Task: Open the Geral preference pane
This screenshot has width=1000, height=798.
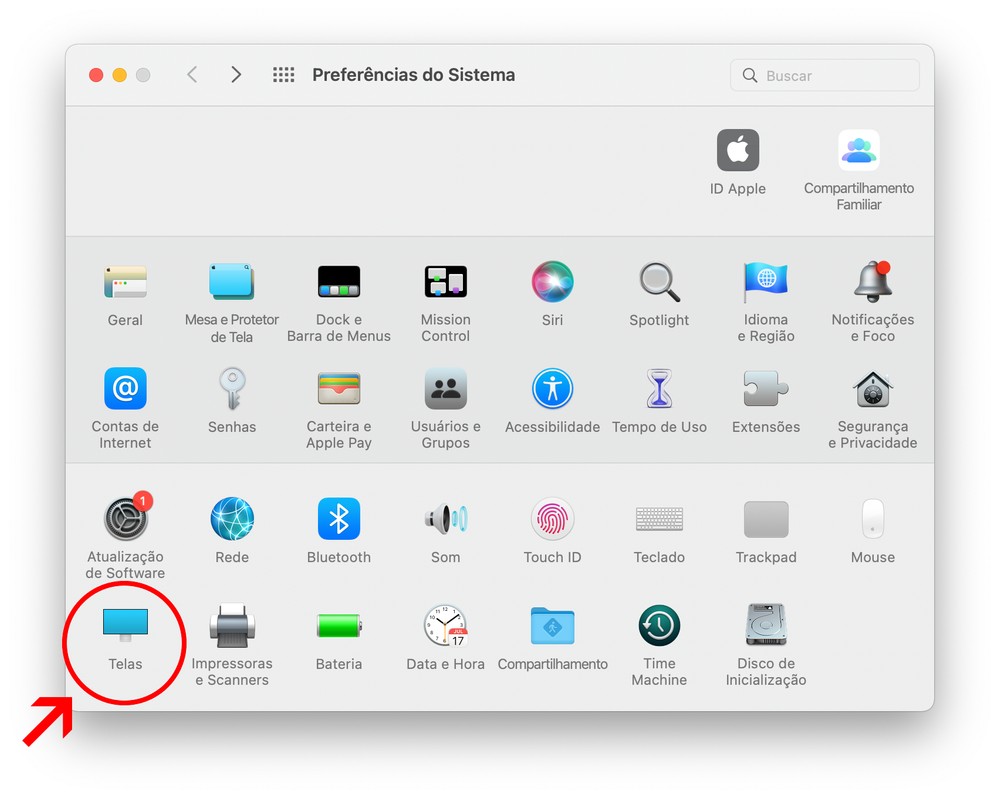Action: pyautogui.click(x=125, y=282)
